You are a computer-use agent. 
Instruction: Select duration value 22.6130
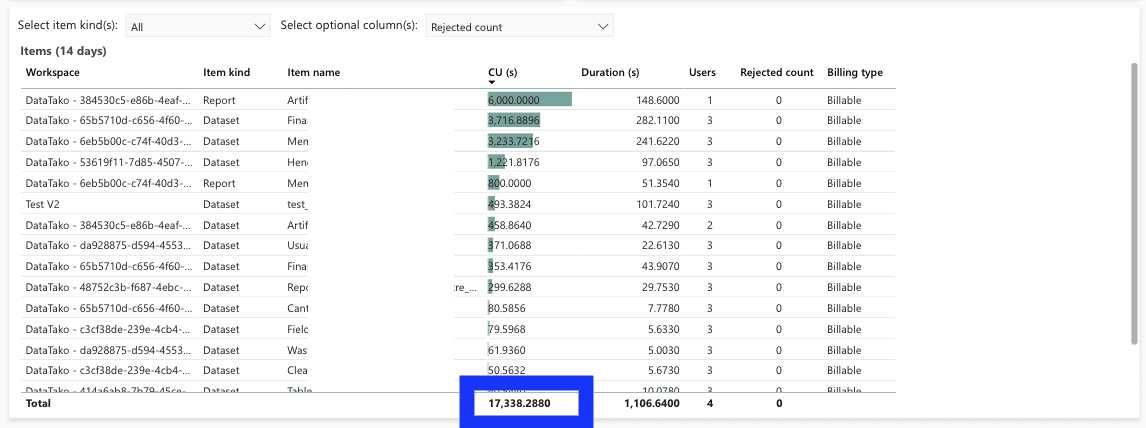tap(659, 245)
